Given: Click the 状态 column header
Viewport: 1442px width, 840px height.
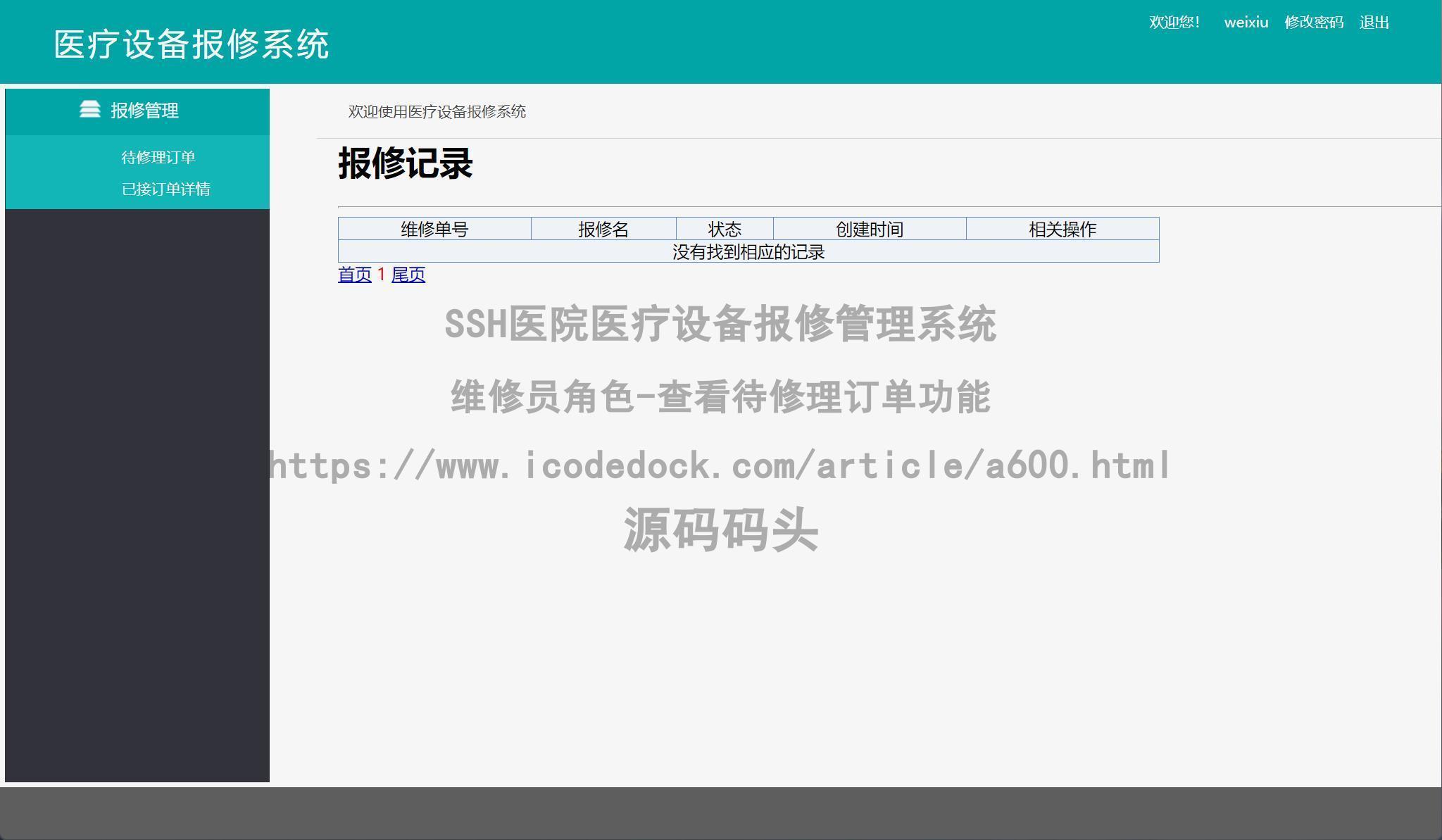Looking at the screenshot, I should point(724,228).
